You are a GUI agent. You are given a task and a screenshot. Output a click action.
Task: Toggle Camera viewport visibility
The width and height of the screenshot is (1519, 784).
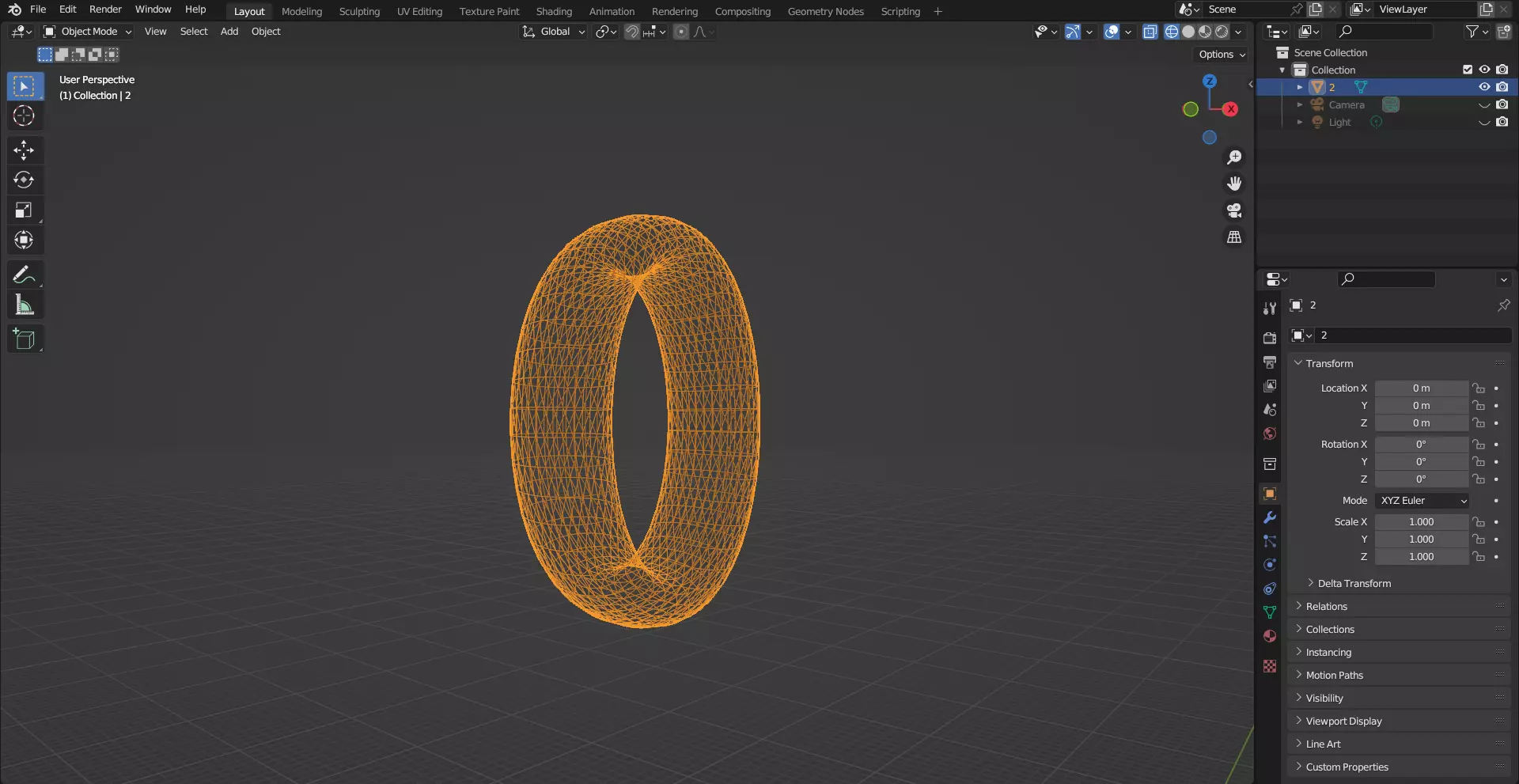(x=1484, y=104)
